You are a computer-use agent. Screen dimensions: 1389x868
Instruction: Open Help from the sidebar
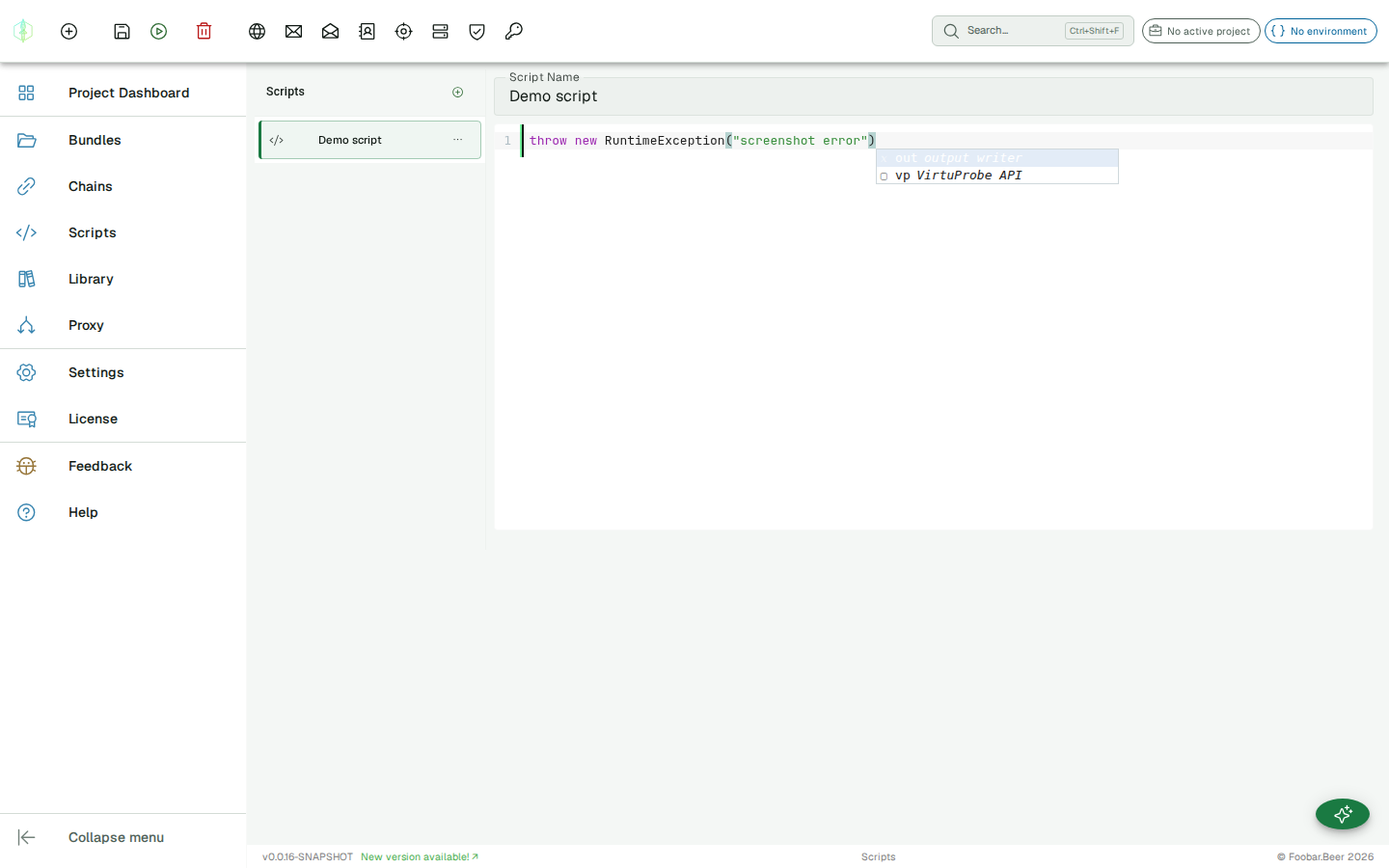click(x=123, y=512)
